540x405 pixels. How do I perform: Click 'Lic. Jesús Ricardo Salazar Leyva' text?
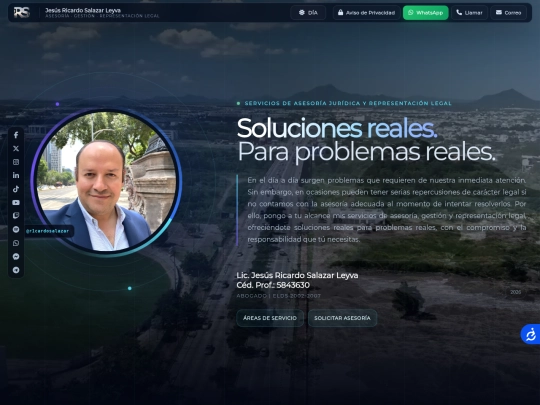297,276
